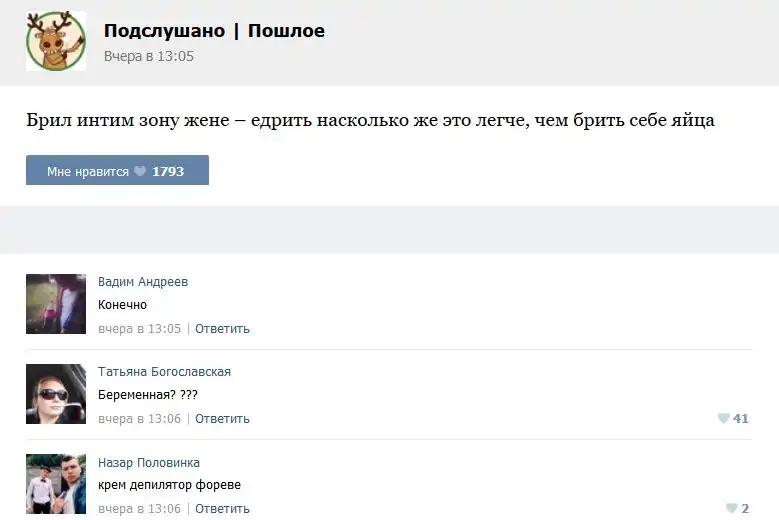Open Назар Половинка's avatar photo
The width and height of the screenshot is (779, 520).
click(x=56, y=484)
